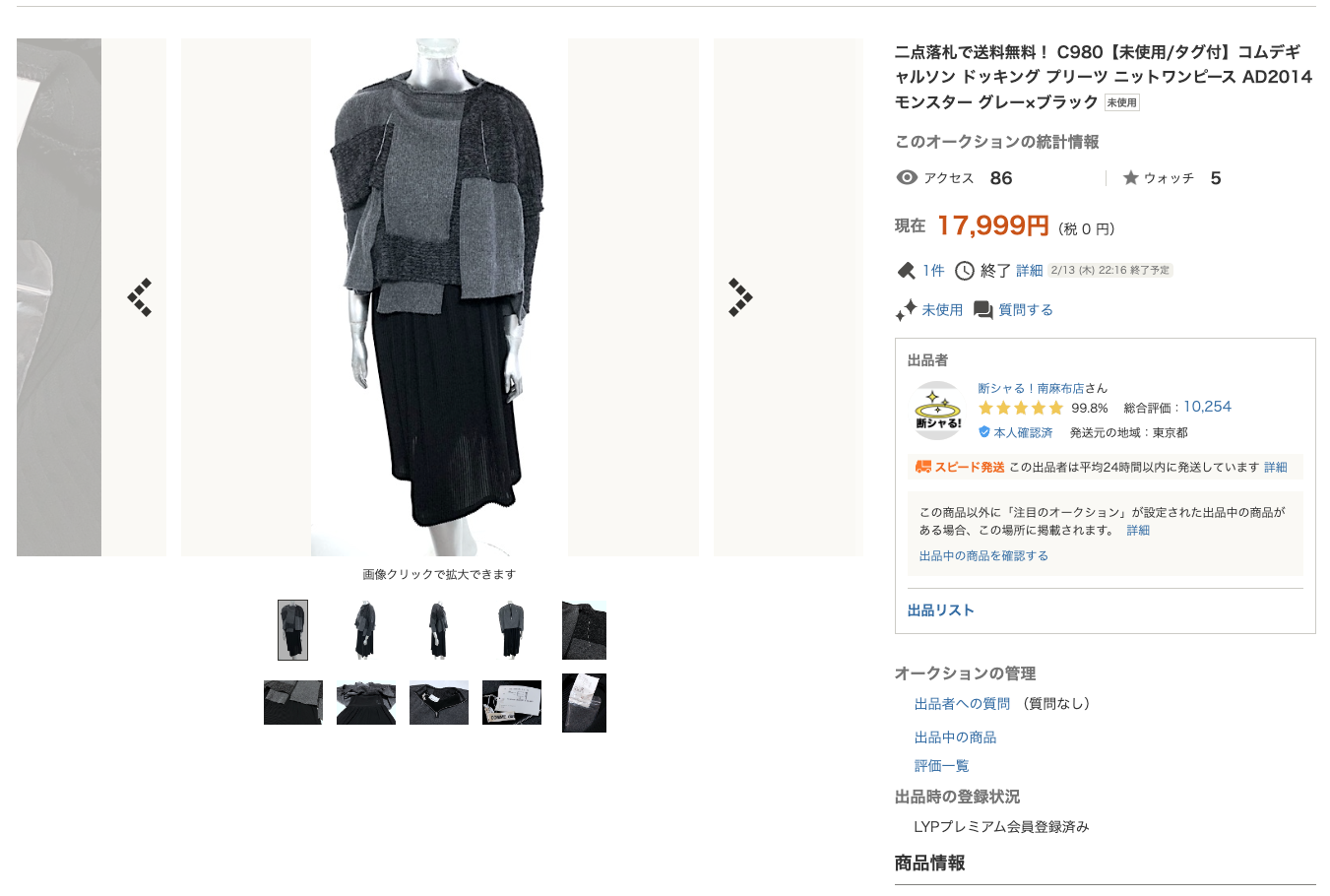Screen dimensions: 1330x896
Task: Click the sparkle icon beside 未使用
Action: click(x=906, y=310)
